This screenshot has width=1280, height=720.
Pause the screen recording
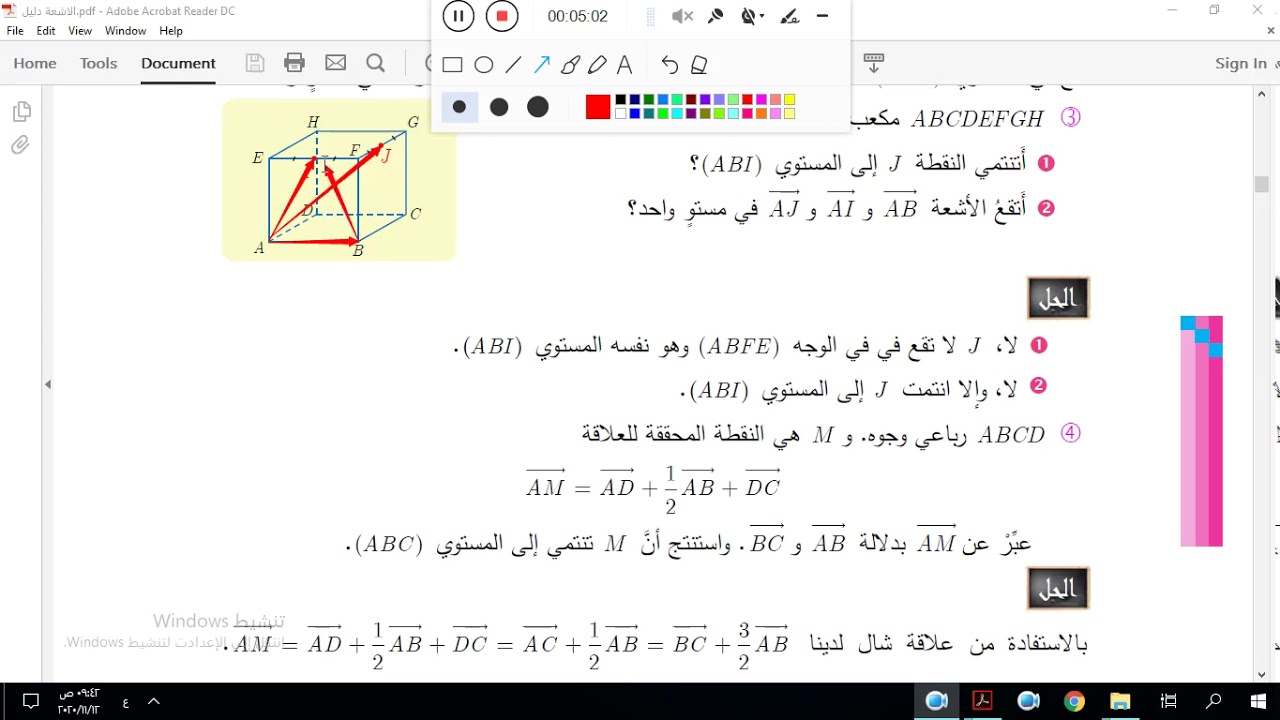tap(458, 16)
